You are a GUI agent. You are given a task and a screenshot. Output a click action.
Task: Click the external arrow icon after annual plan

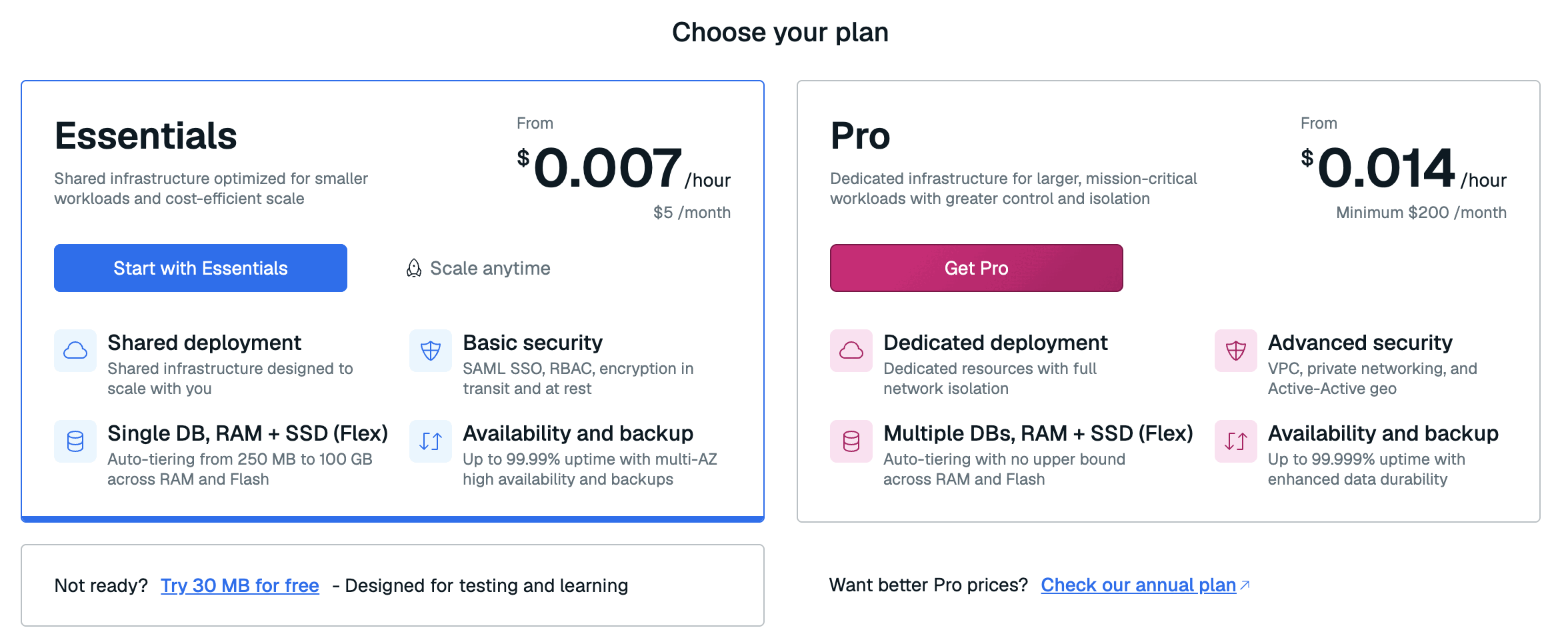click(x=1245, y=585)
